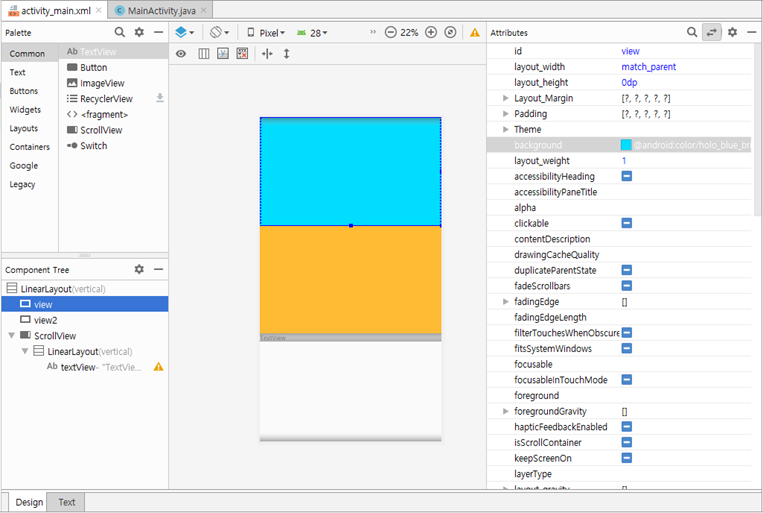763x513 pixels.
Task: Click background cyan color swatch
Action: coord(626,145)
